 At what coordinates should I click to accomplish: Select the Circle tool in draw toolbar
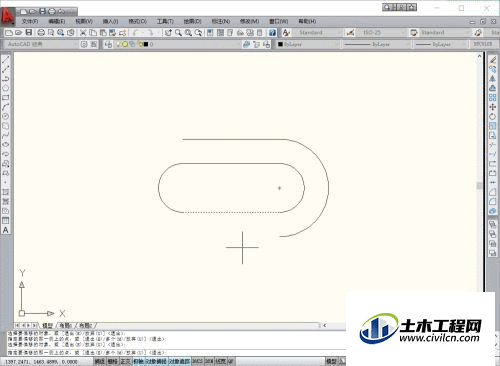6,116
